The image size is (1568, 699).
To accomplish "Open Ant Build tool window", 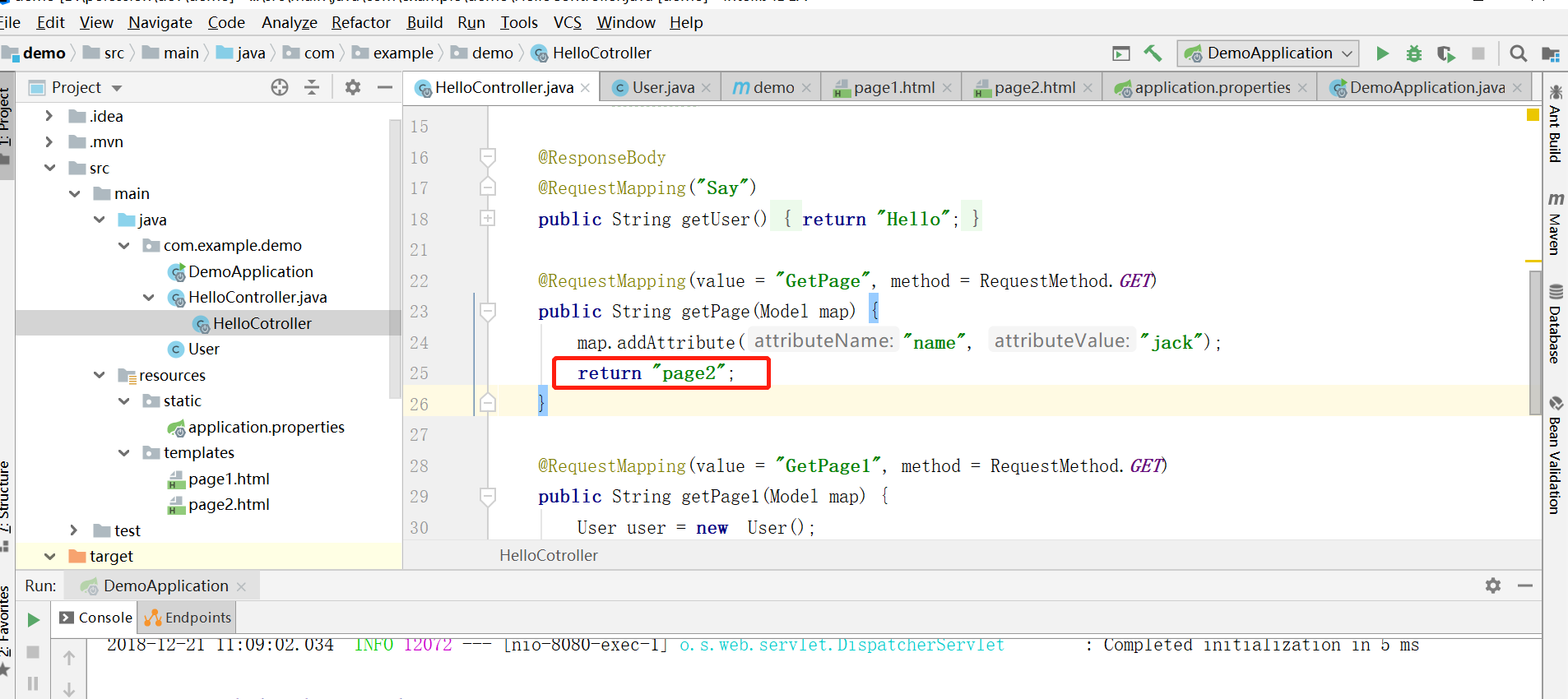I will [x=1555, y=123].
